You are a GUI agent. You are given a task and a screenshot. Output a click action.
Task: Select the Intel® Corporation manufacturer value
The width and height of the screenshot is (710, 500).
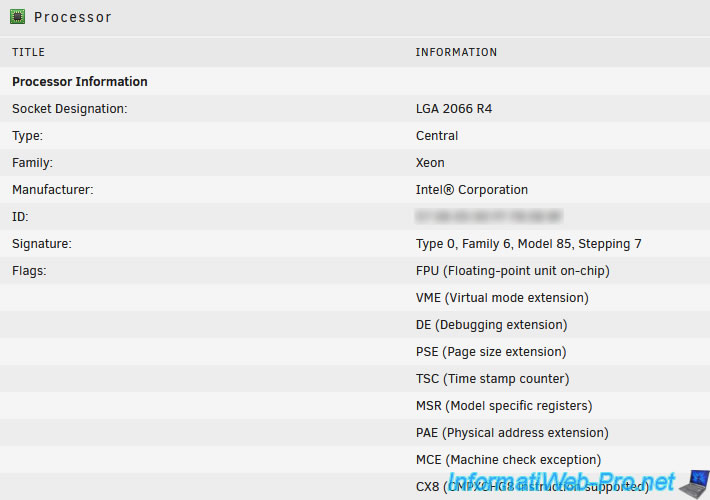coord(471,190)
